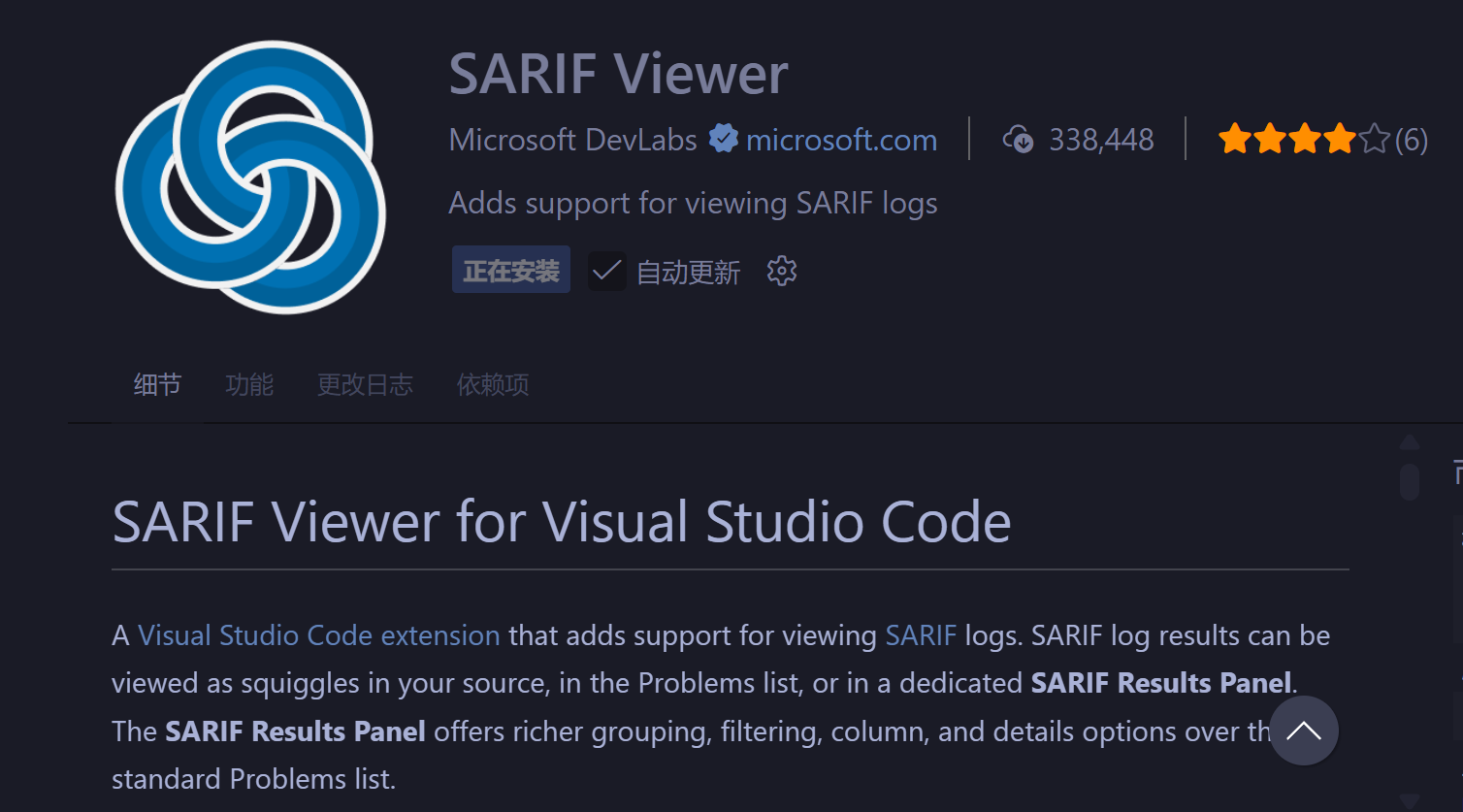Click the SARIF Viewer extension title

pos(619,74)
